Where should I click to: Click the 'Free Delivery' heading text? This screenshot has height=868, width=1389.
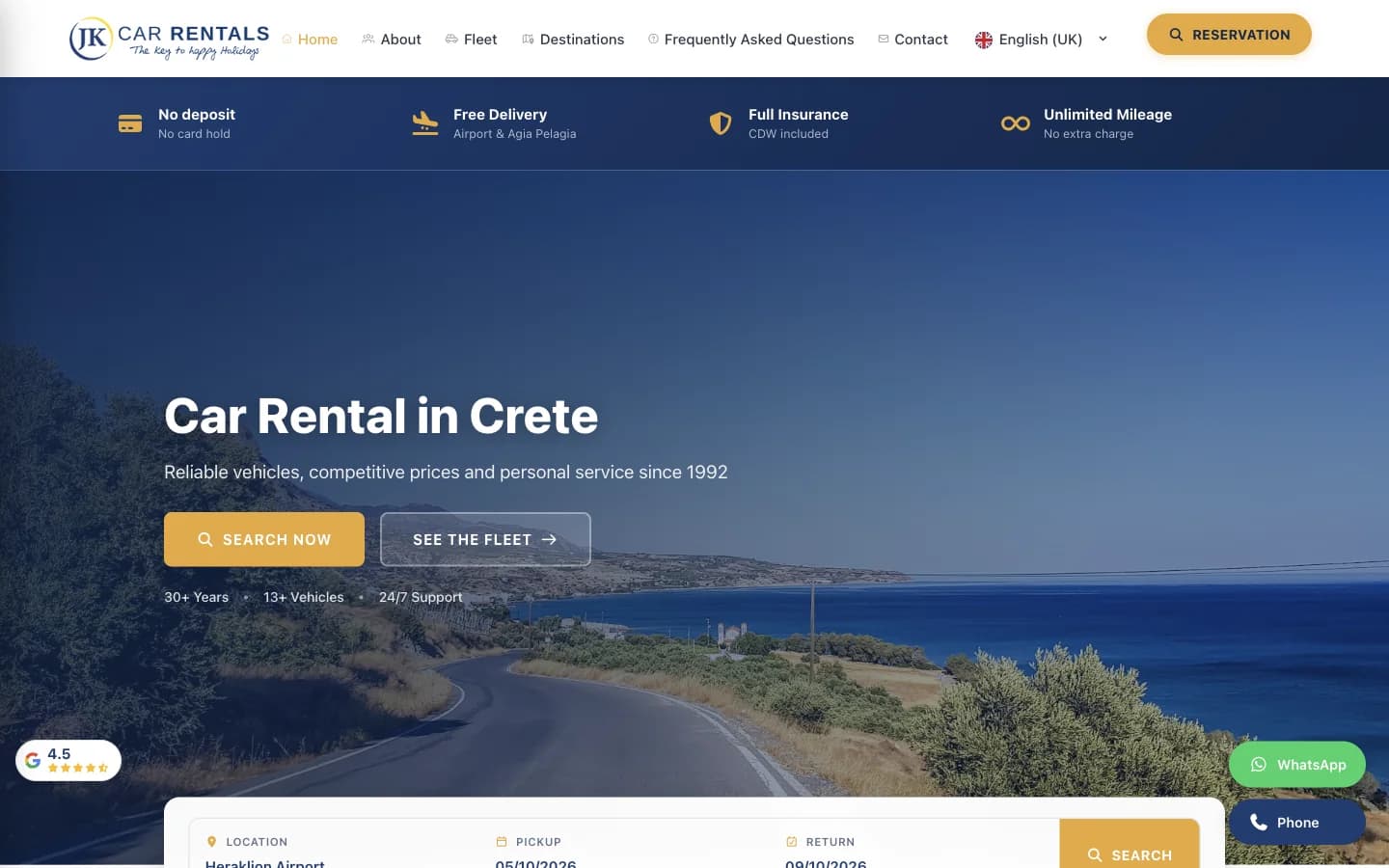point(500,114)
